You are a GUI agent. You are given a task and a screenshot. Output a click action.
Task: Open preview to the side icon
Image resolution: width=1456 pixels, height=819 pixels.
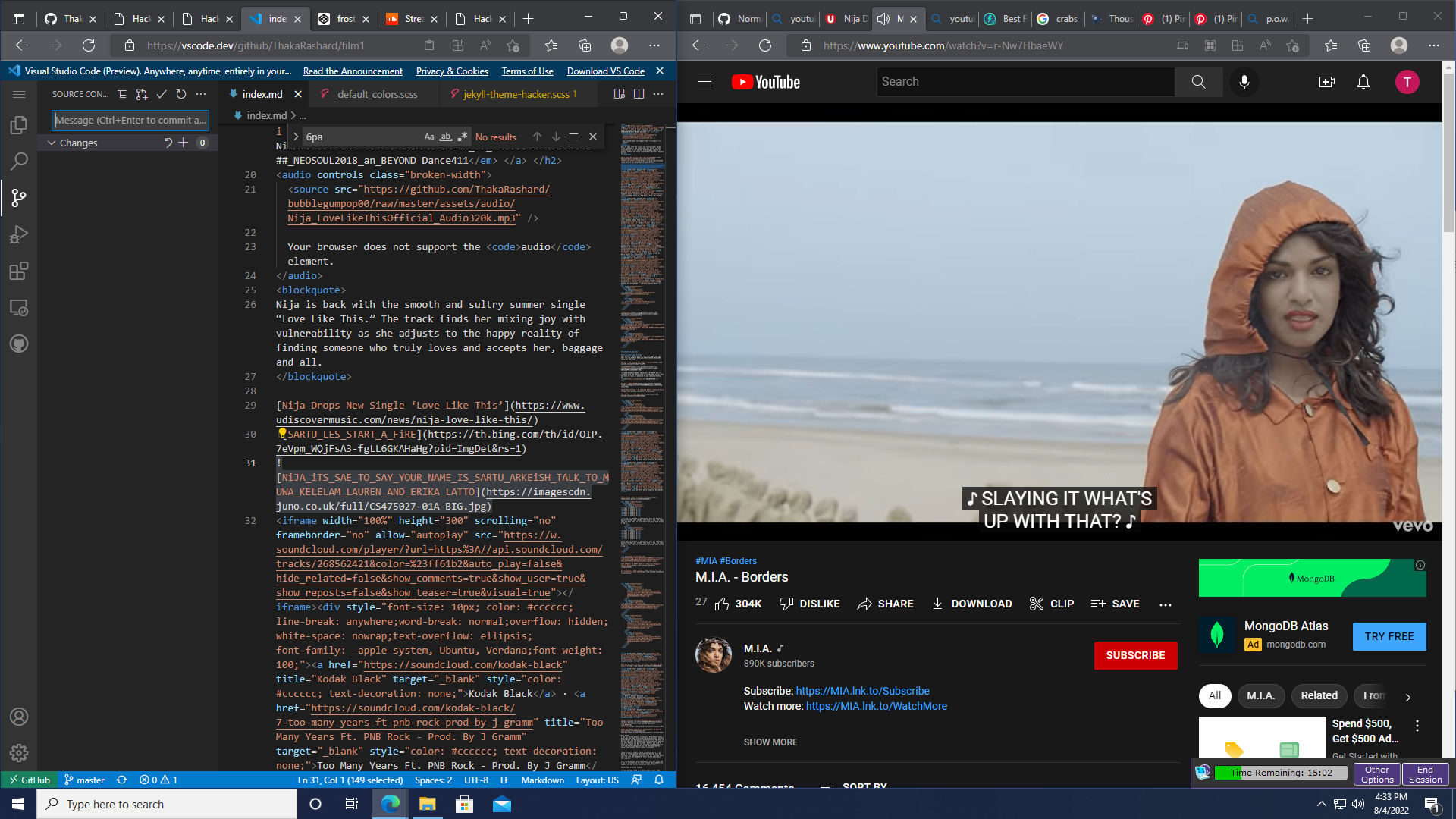(620, 94)
